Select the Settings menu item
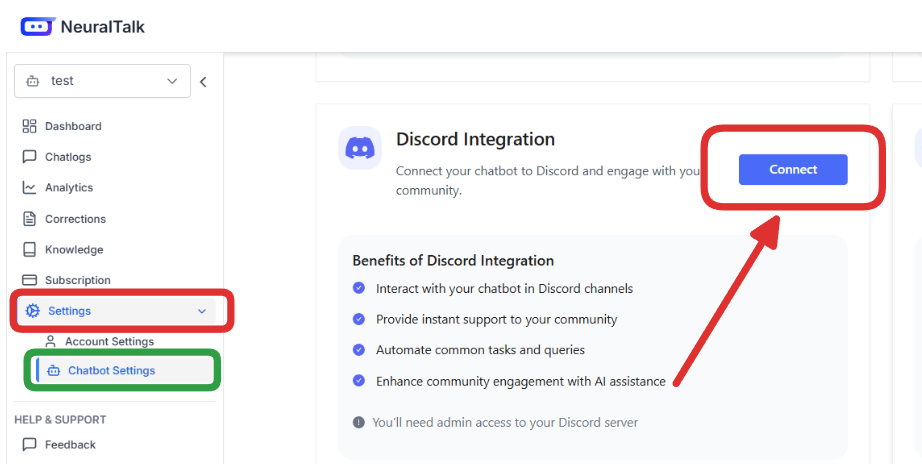 point(116,311)
